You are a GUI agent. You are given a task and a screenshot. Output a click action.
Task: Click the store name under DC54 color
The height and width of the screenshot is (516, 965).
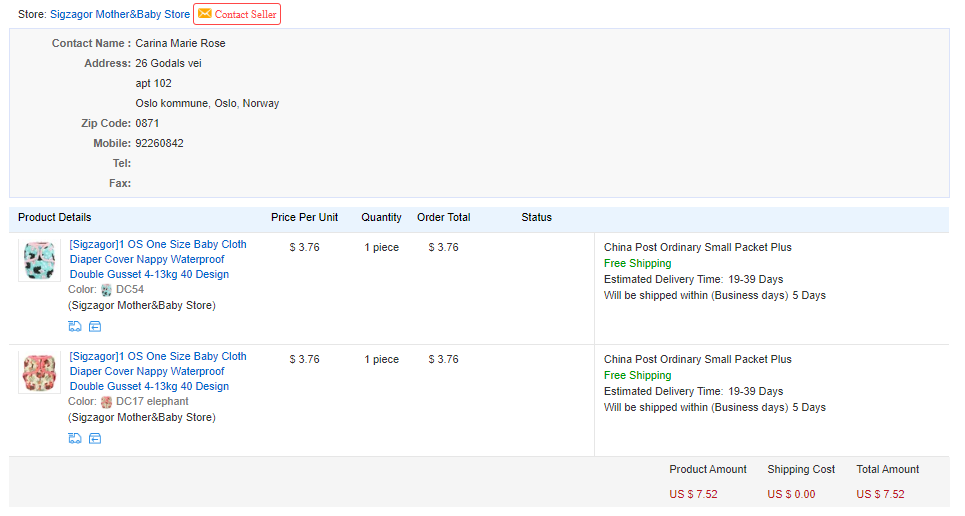(x=142, y=305)
